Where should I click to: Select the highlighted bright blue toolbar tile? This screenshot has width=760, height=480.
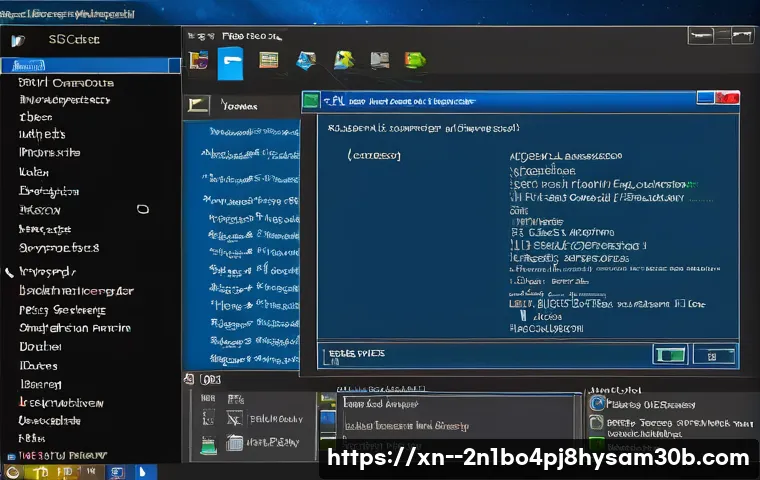[230, 64]
